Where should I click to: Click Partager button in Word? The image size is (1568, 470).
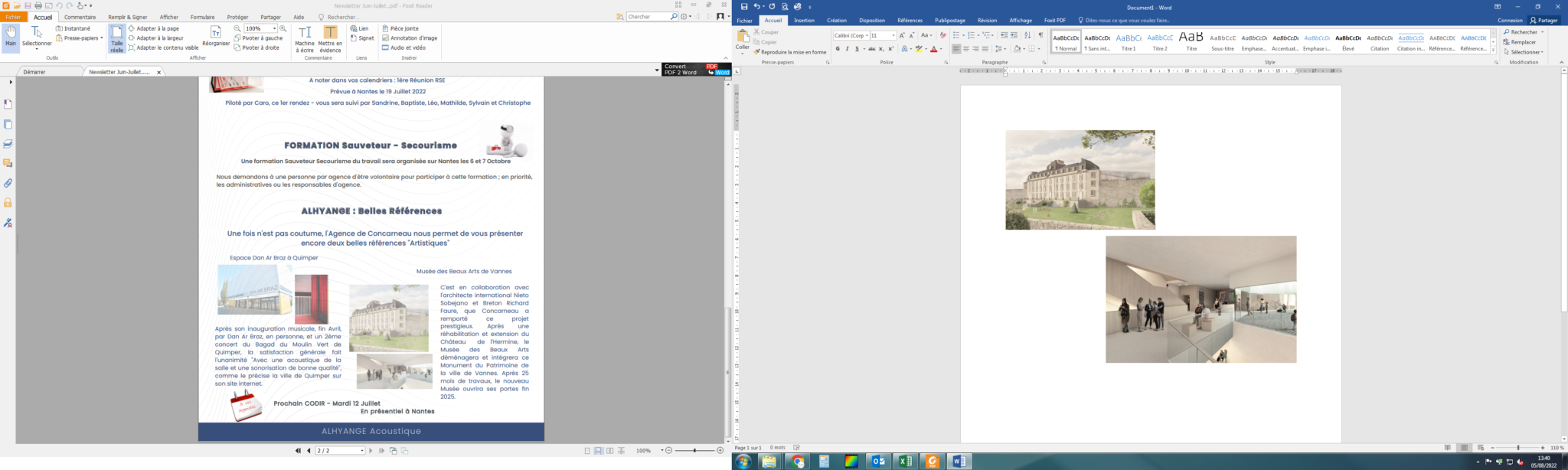(1543, 21)
